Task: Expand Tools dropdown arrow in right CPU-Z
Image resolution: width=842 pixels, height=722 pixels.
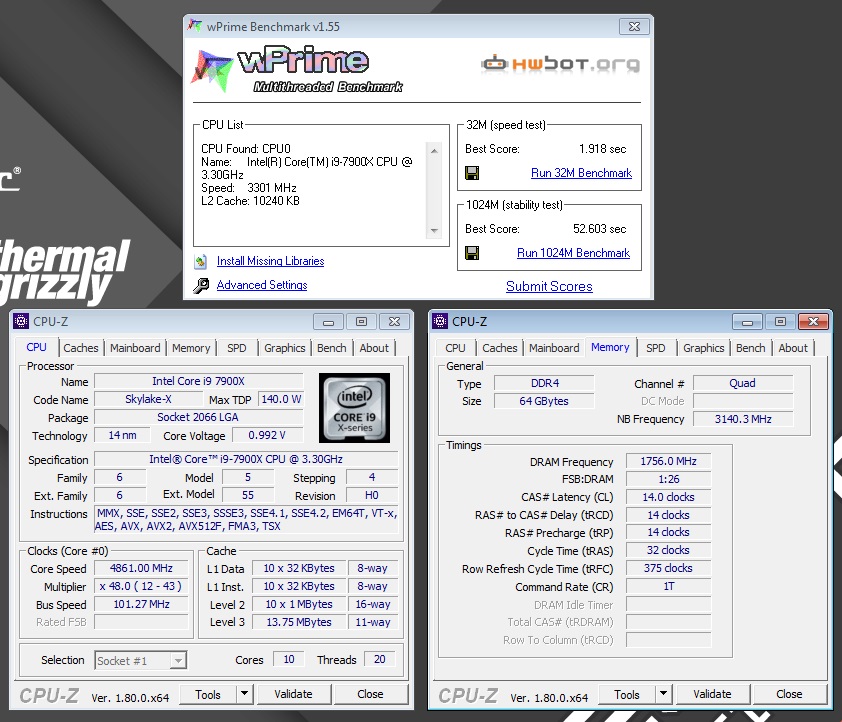Action: point(663,694)
